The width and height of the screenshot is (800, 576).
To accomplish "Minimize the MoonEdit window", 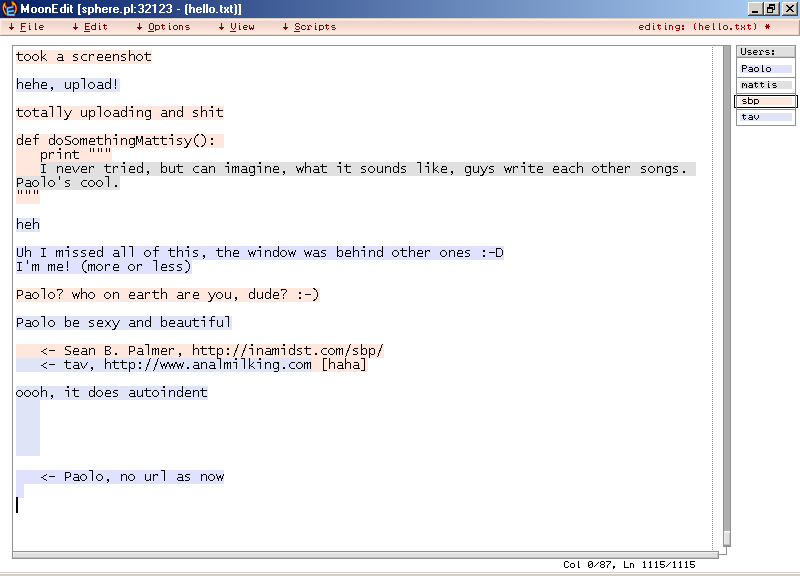I will click(755, 9).
